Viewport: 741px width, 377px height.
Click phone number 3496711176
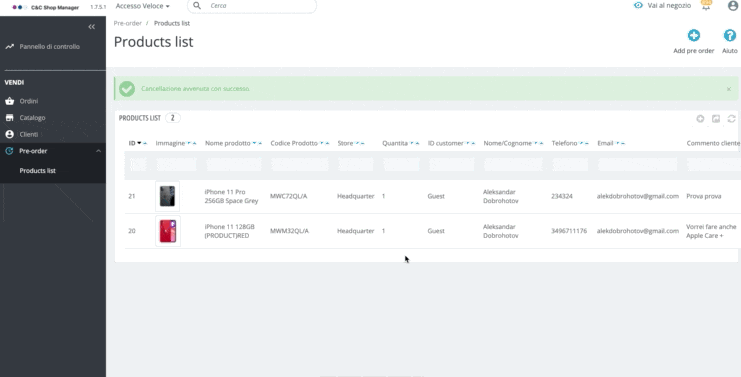569,231
